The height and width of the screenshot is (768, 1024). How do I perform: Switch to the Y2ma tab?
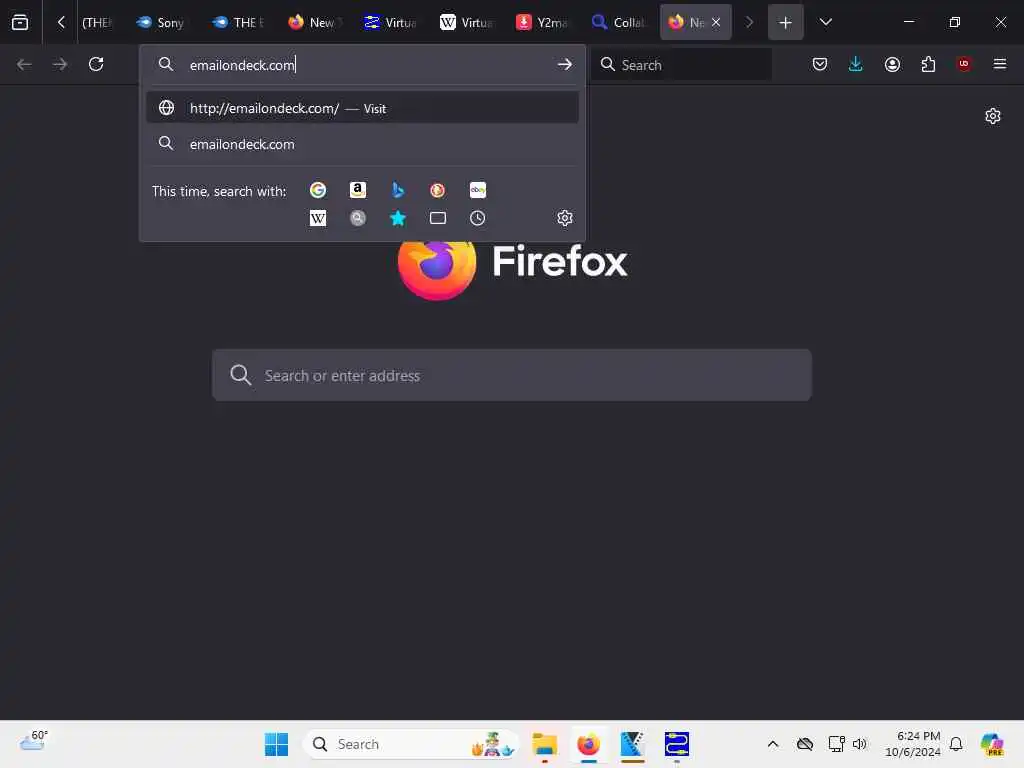coord(542,22)
